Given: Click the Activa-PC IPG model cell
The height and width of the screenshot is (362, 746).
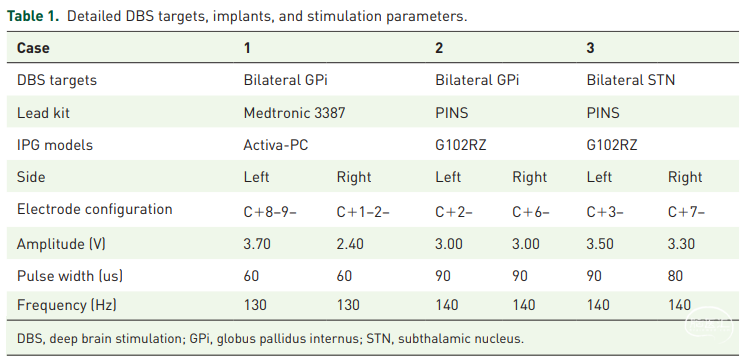Looking at the screenshot, I should [x=276, y=145].
